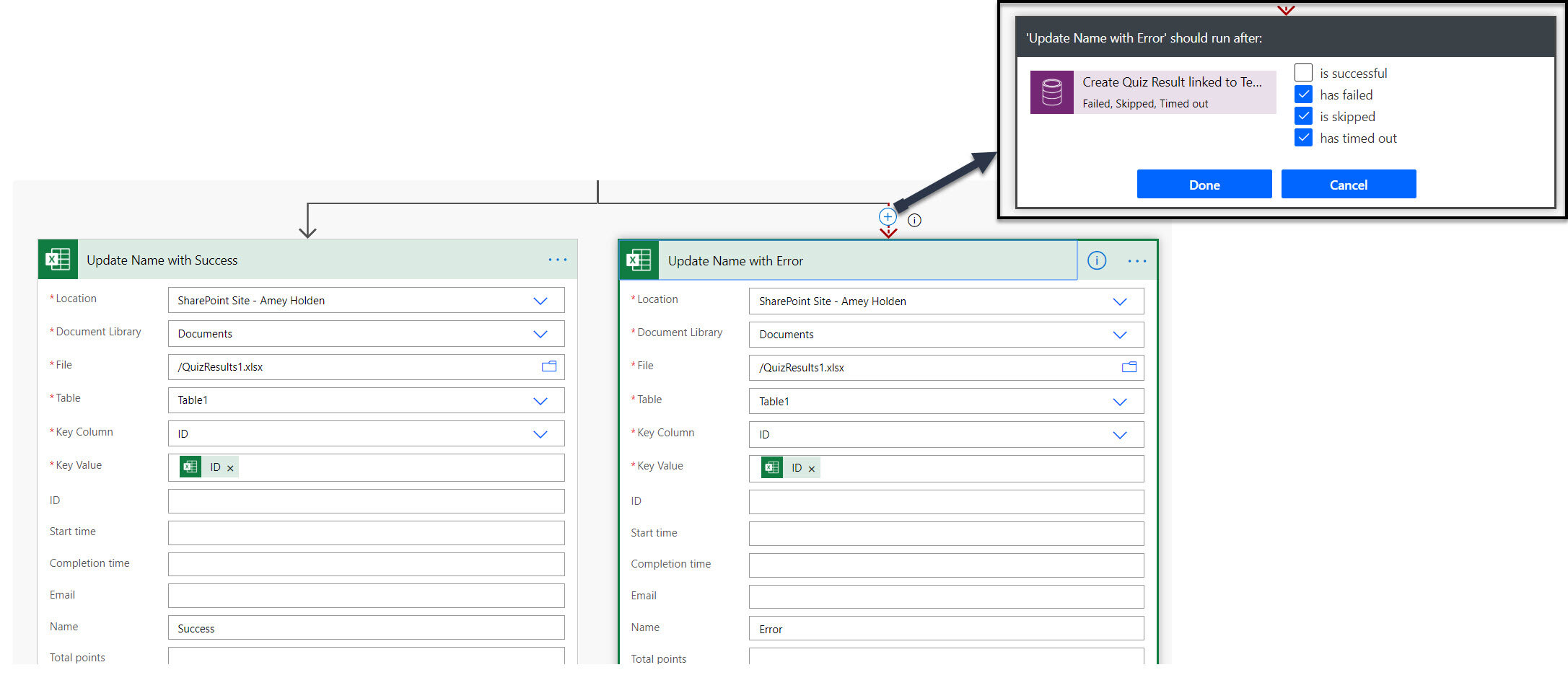Click info icon in Update Name with Error header
Image resolution: width=1568 pixels, height=688 pixels.
pyautogui.click(x=1097, y=260)
